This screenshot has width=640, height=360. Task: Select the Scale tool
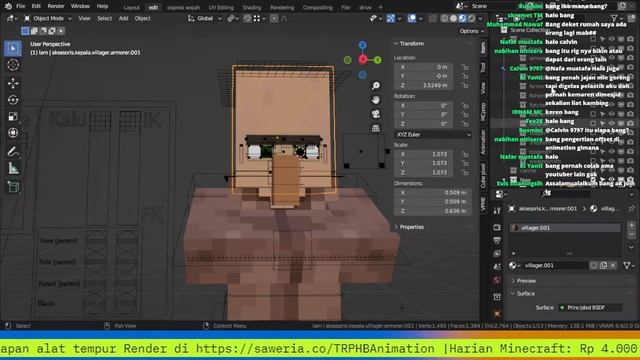[x=13, y=117]
